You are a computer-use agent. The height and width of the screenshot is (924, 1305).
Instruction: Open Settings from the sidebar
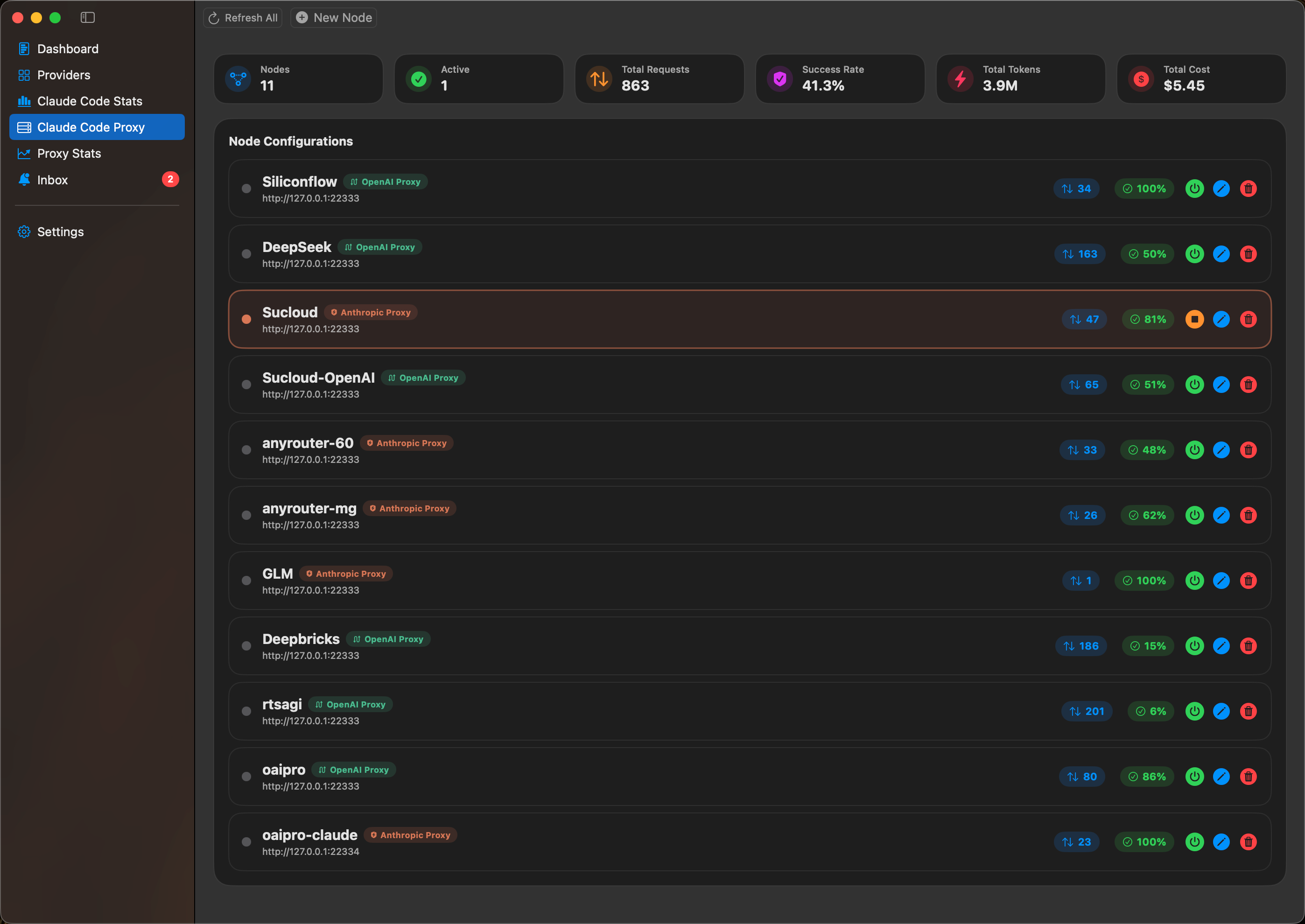pos(60,231)
